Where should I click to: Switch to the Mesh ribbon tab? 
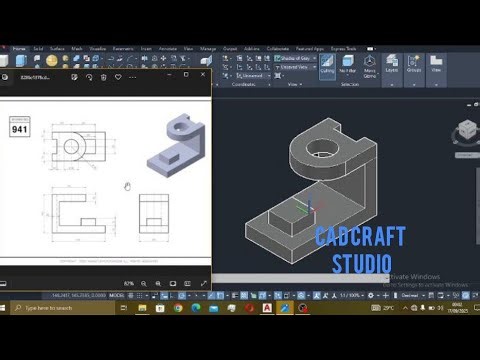pos(77,49)
